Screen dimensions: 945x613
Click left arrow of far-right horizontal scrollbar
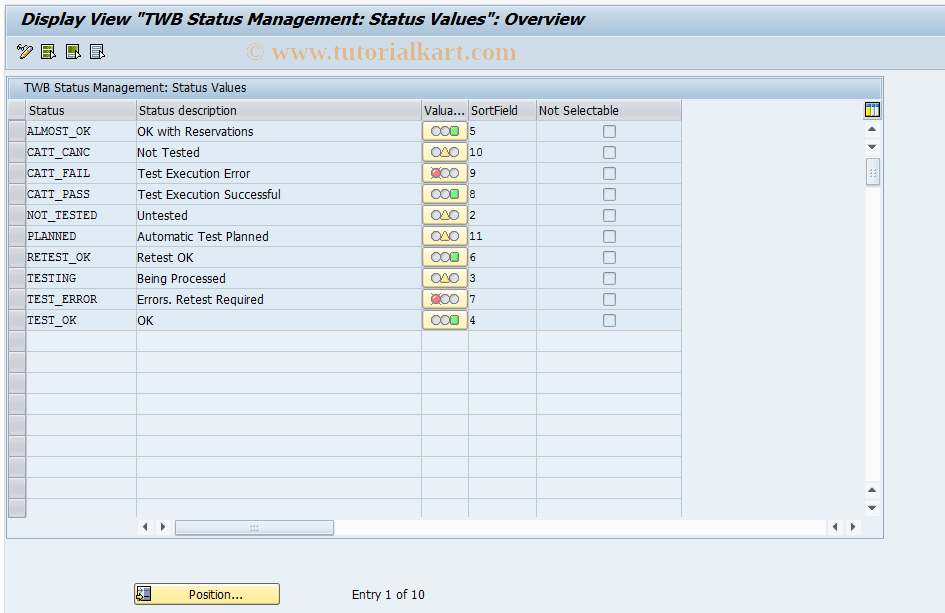pos(835,527)
